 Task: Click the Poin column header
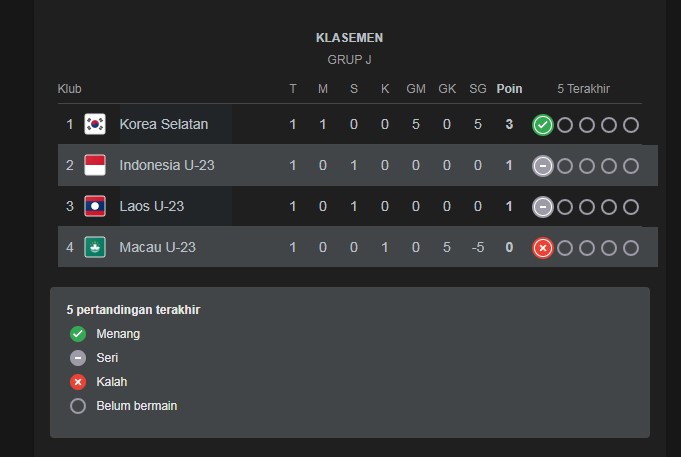pos(509,89)
